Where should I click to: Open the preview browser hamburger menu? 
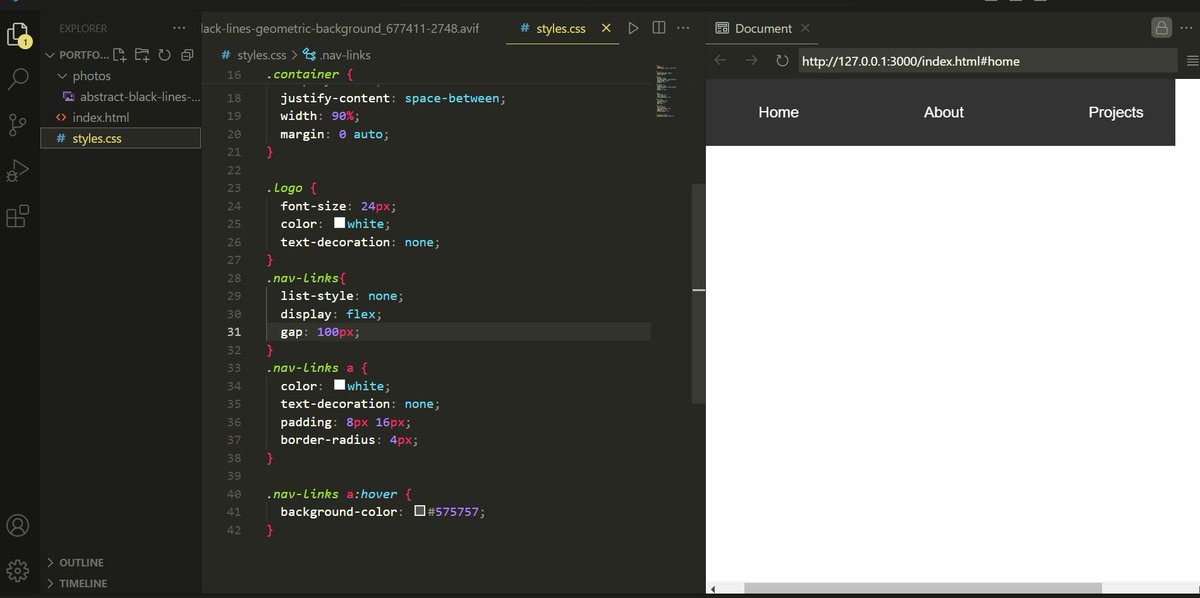(1192, 61)
